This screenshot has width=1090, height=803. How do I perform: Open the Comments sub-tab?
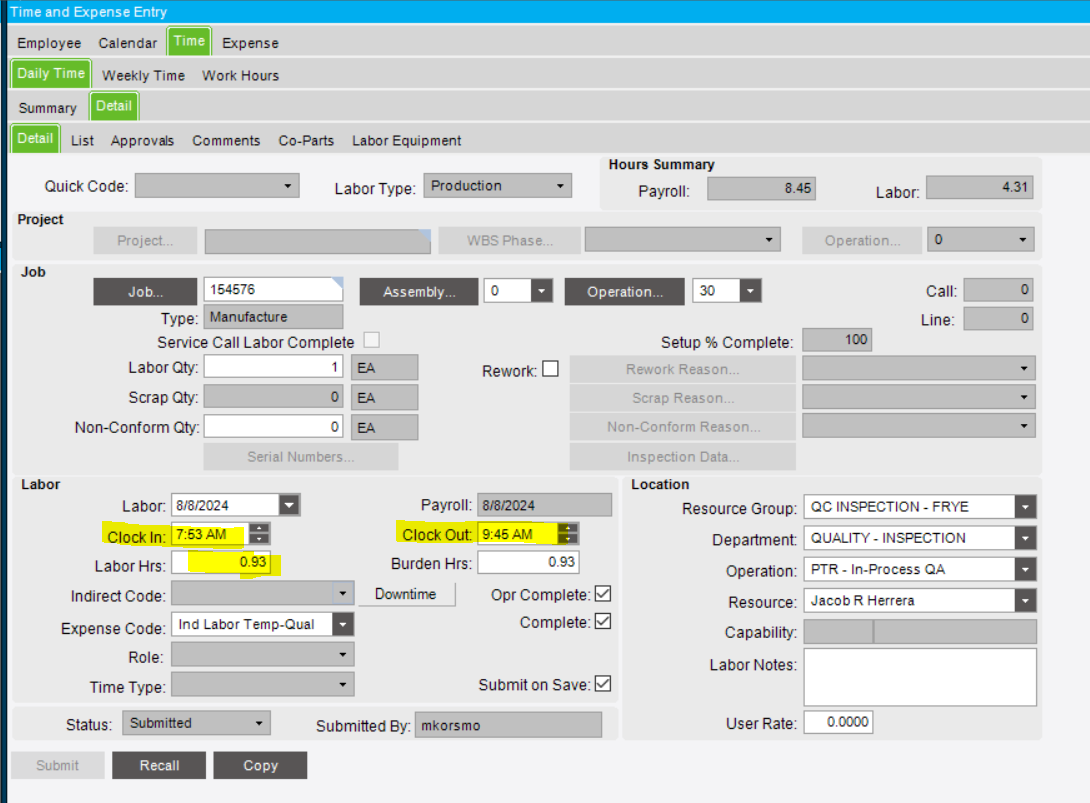click(226, 140)
